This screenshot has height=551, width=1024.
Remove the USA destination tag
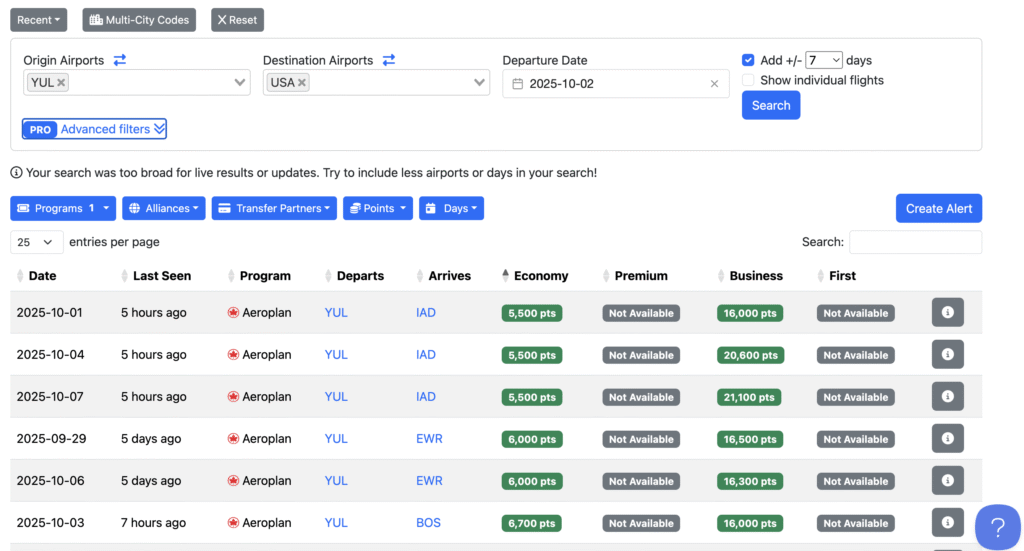302,83
